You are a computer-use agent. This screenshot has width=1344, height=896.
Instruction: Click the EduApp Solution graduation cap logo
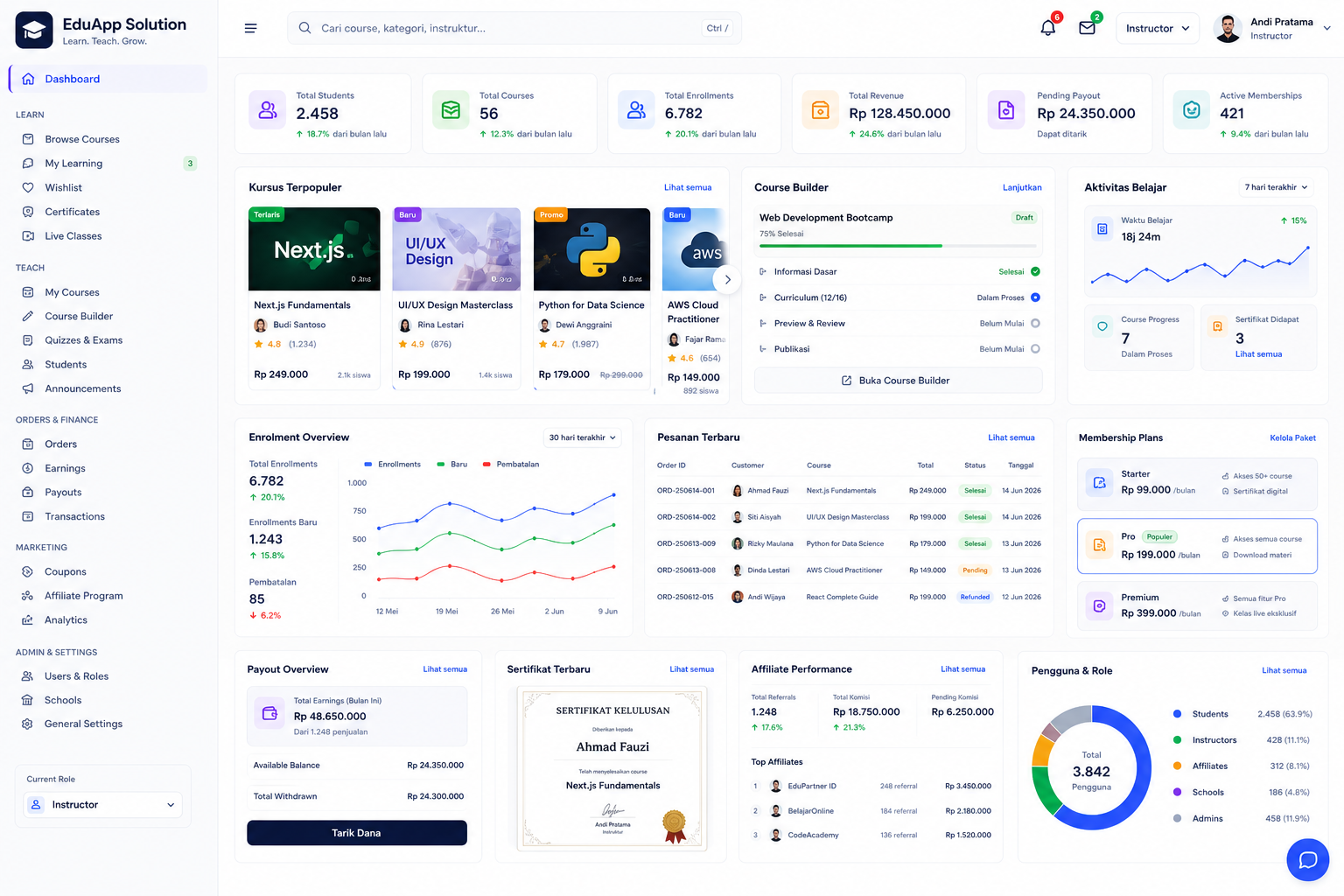34,31
